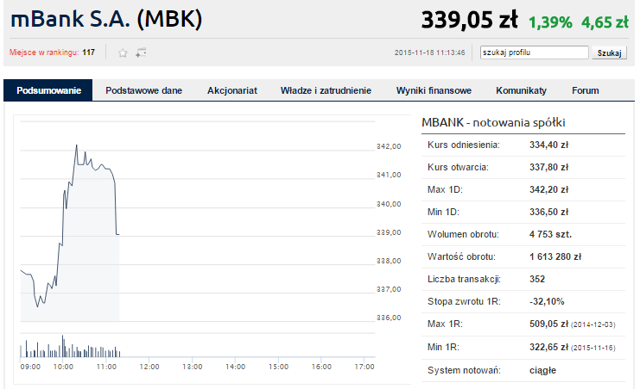Focus the szukaj profilu search field
This screenshot has width=640, height=389.
pyautogui.click(x=534, y=52)
